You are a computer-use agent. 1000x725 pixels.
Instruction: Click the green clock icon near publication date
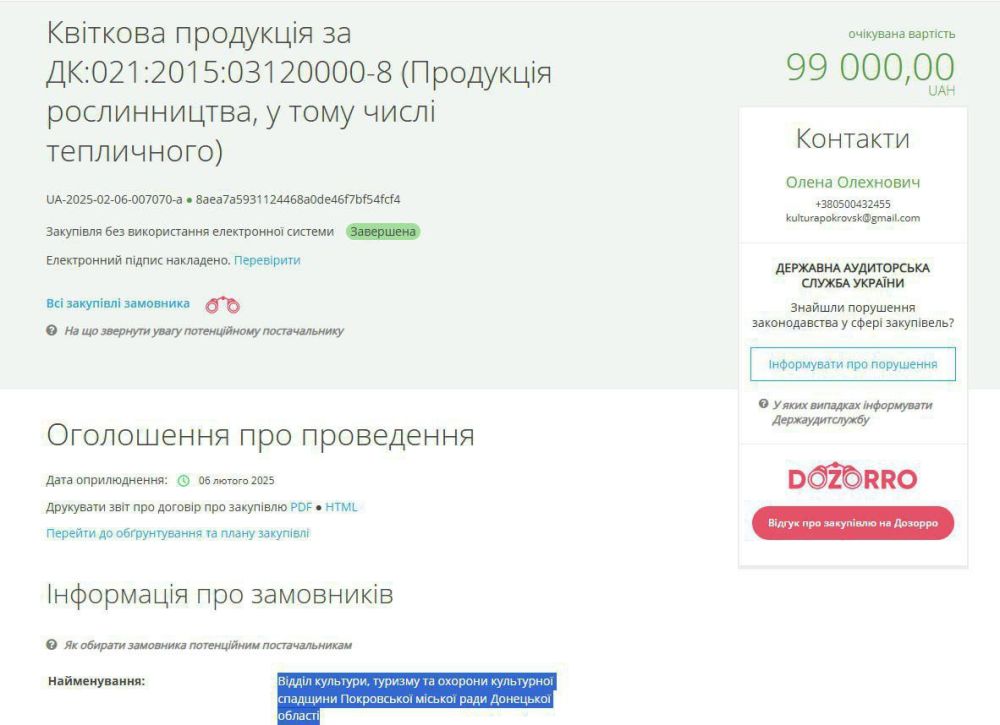[x=183, y=480]
